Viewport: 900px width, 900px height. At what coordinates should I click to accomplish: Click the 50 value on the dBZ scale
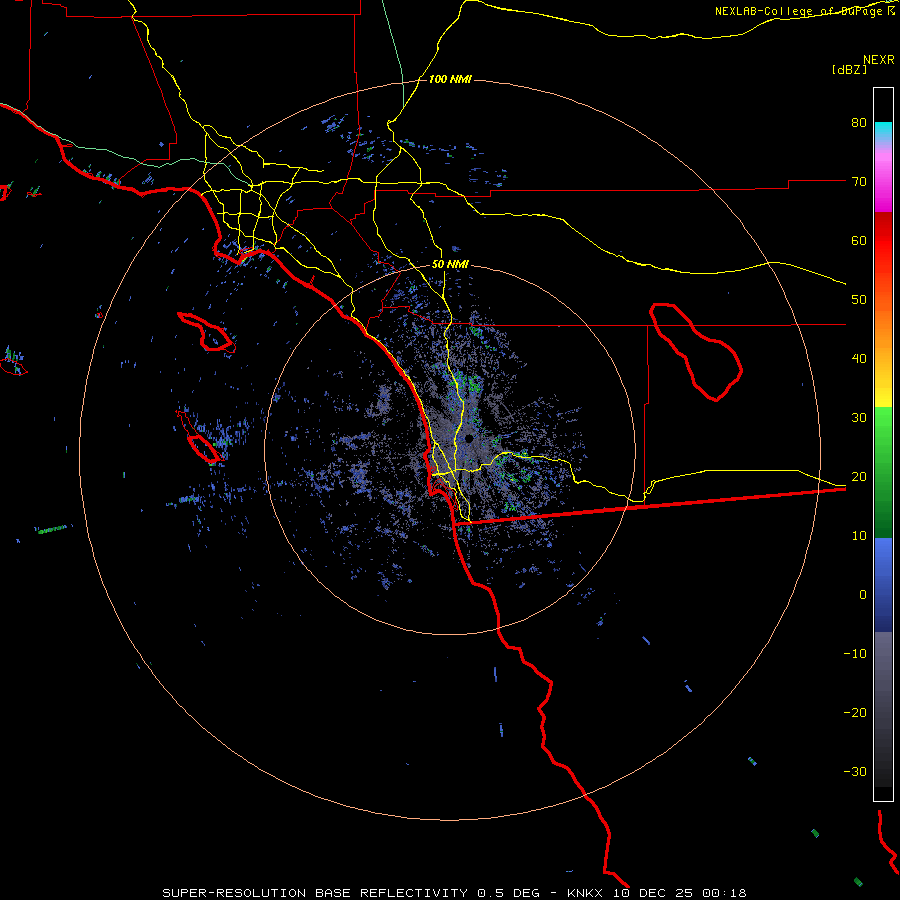click(859, 300)
